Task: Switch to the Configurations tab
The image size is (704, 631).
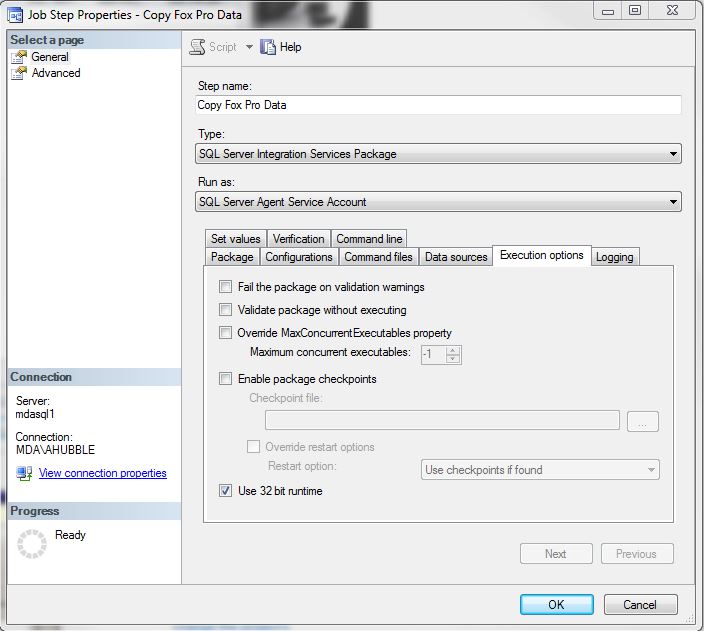Action: (299, 256)
